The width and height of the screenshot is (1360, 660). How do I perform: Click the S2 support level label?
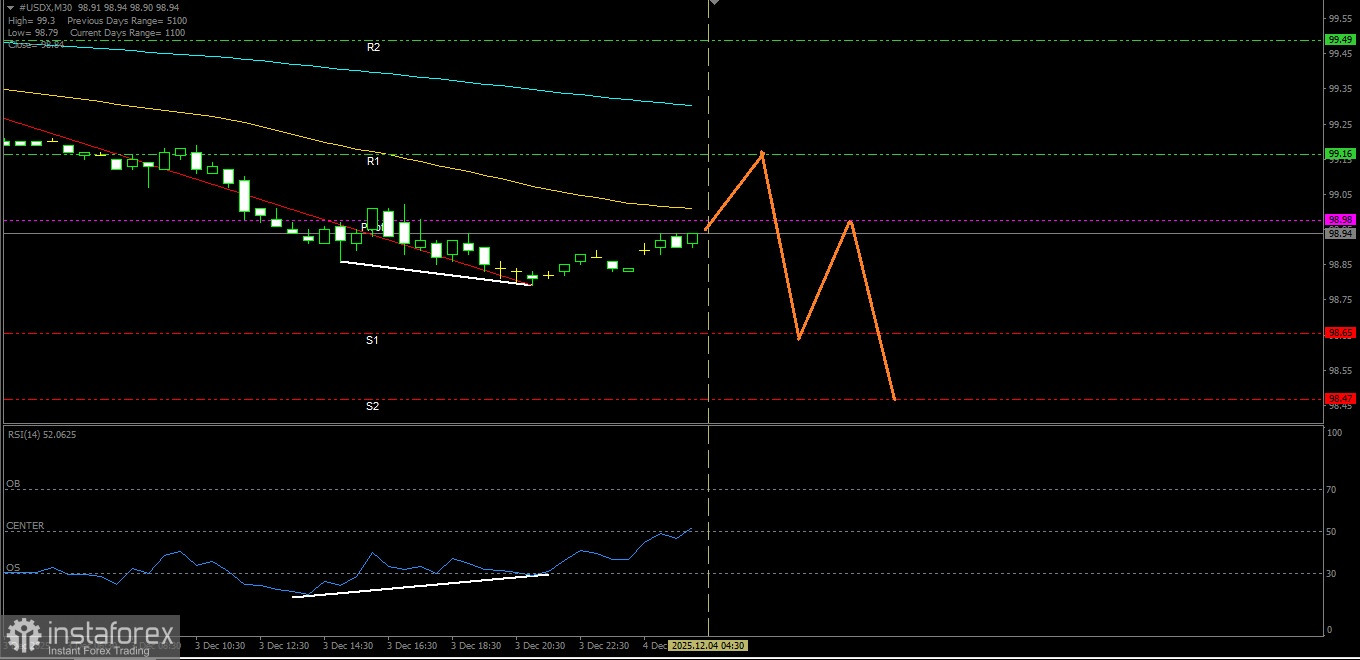point(373,406)
